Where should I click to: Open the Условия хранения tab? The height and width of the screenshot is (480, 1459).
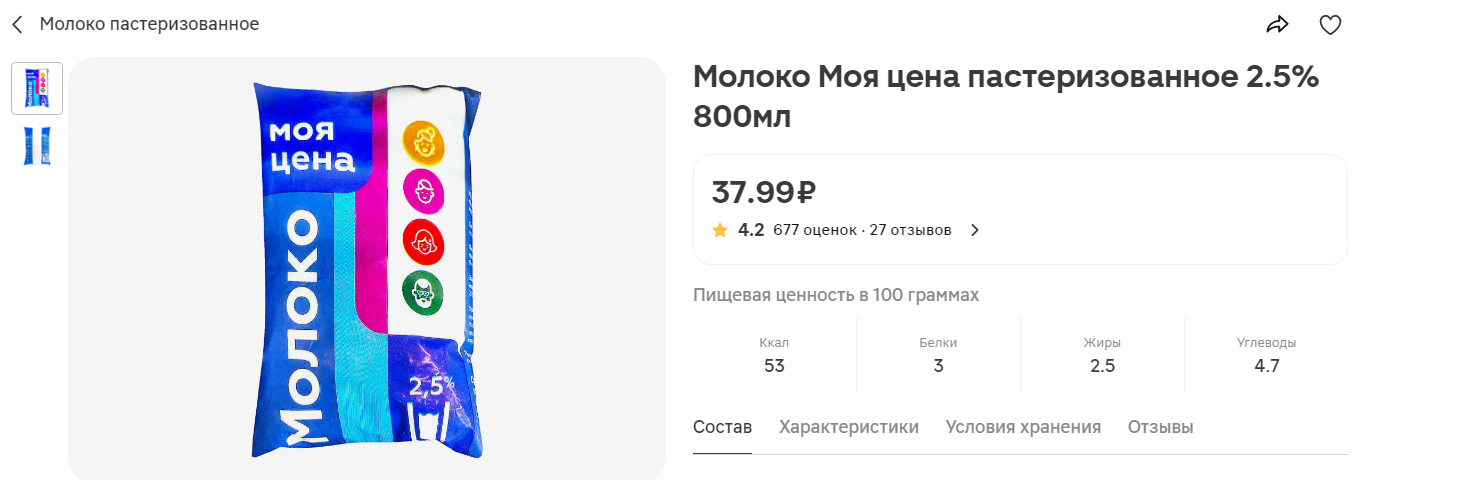[x=1023, y=427]
